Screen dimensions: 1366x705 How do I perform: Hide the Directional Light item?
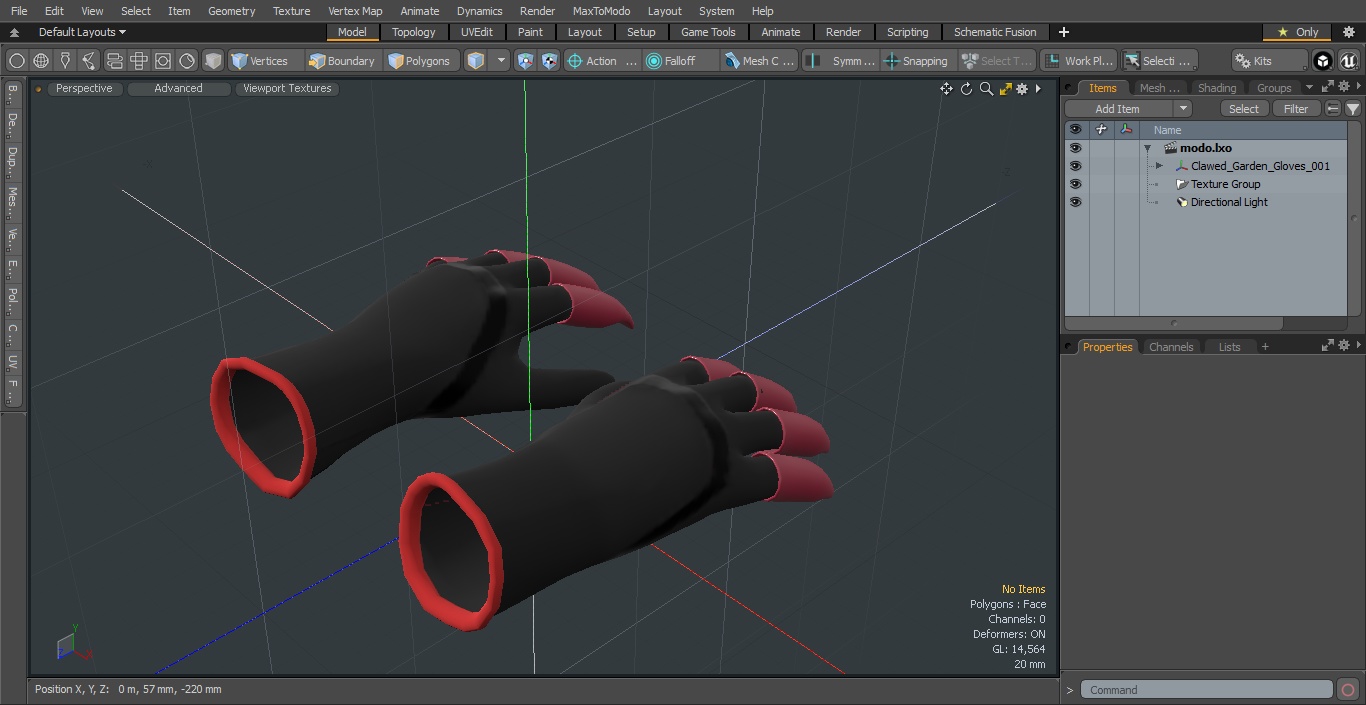(x=1075, y=202)
